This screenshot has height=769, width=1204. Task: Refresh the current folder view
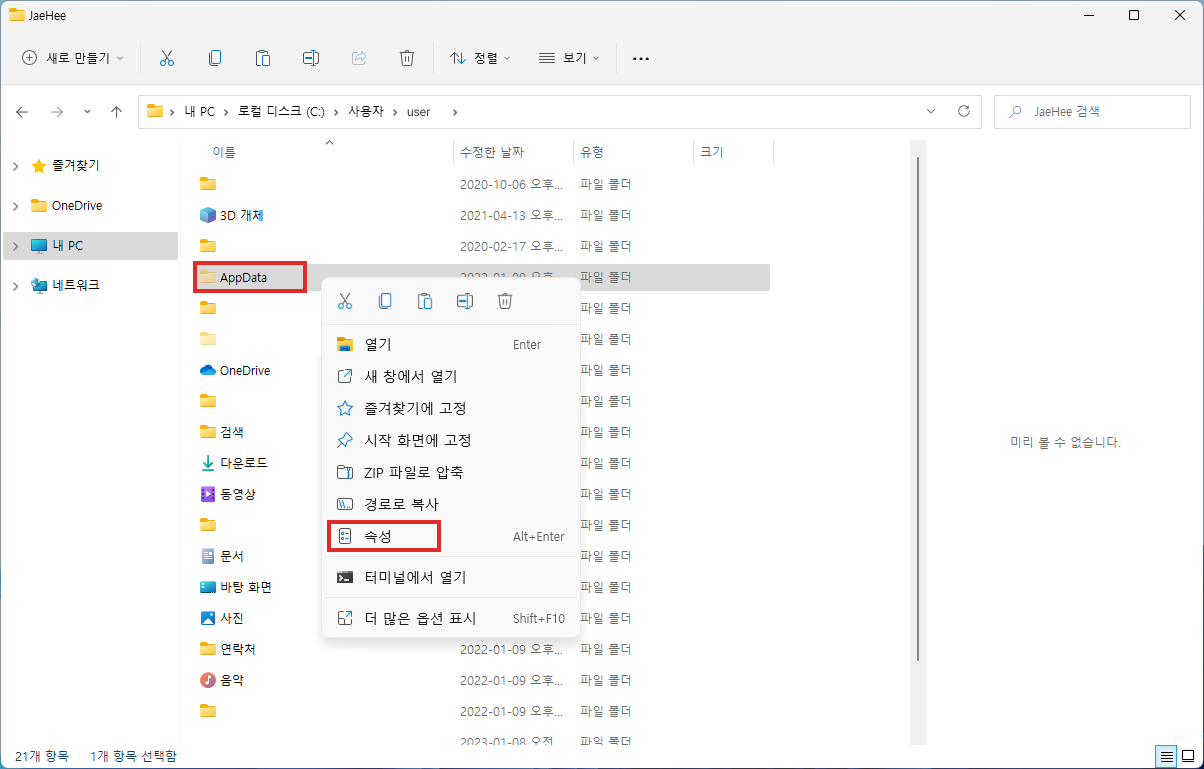(964, 112)
